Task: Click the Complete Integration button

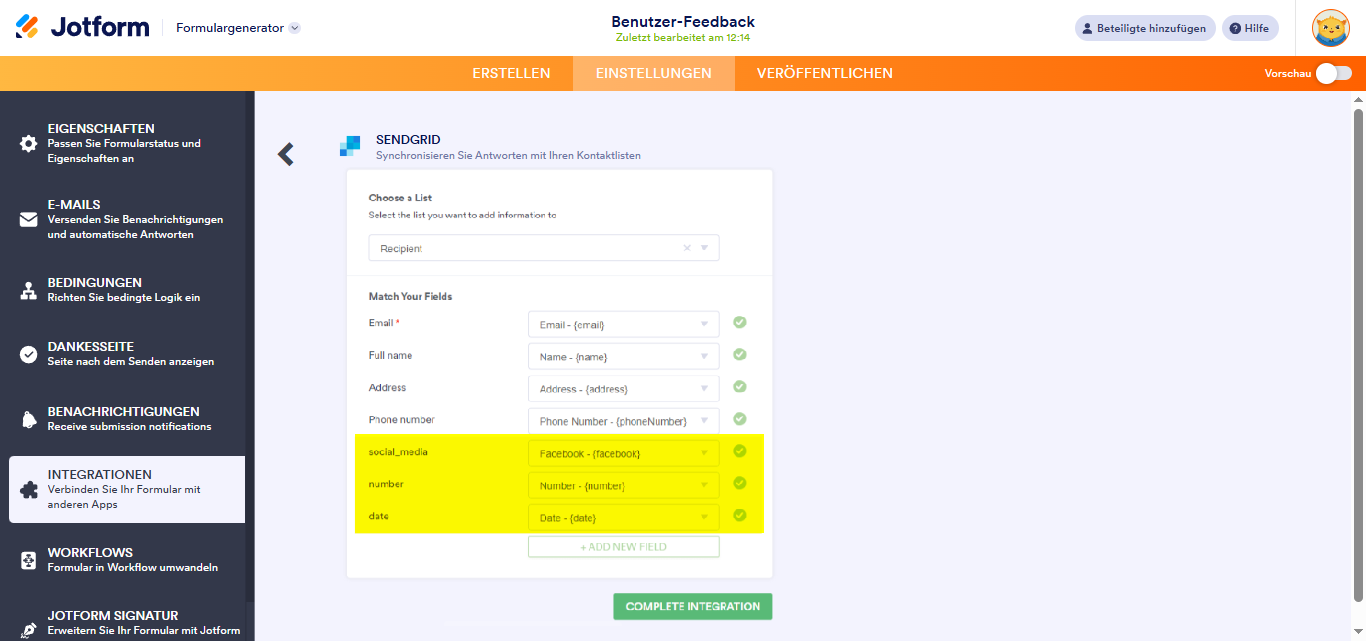Action: pyautogui.click(x=692, y=606)
